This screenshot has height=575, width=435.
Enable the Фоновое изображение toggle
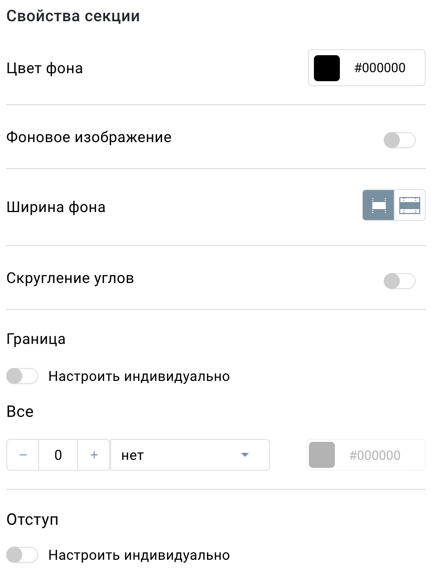399,140
